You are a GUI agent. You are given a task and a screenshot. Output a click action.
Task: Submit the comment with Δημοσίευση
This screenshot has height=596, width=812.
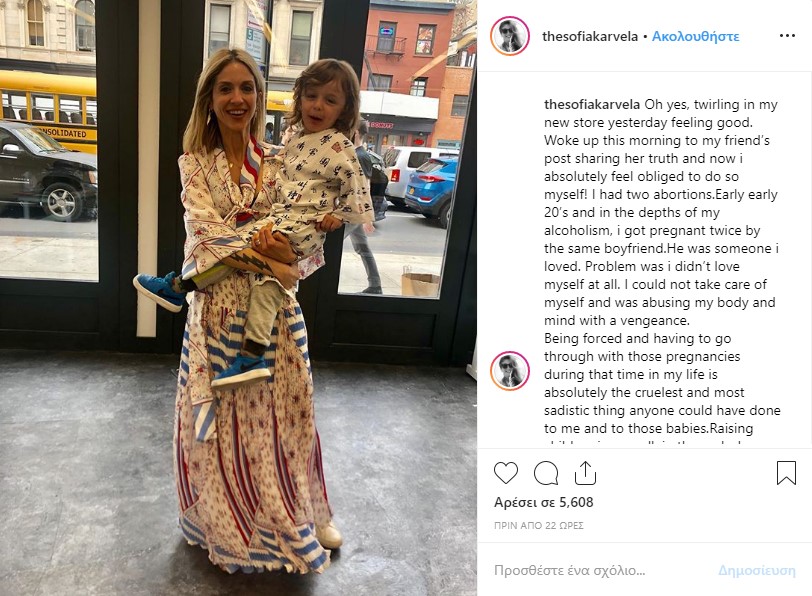click(x=757, y=571)
